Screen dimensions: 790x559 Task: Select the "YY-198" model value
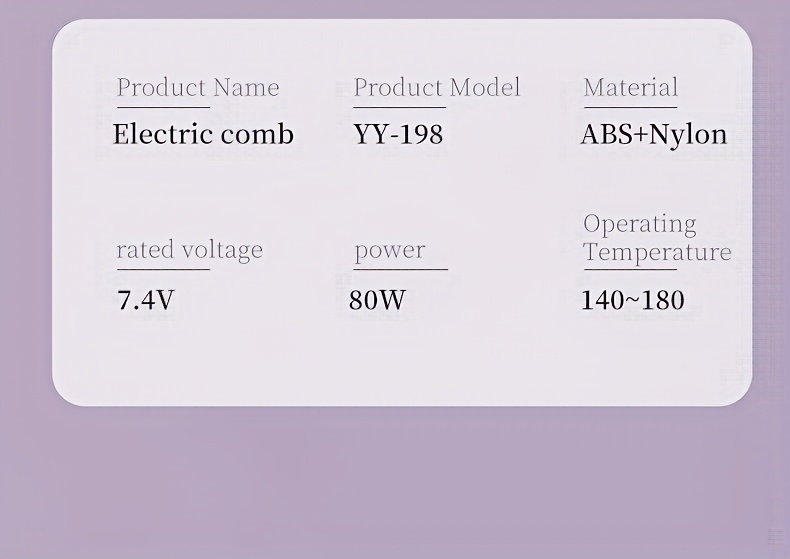(x=398, y=134)
